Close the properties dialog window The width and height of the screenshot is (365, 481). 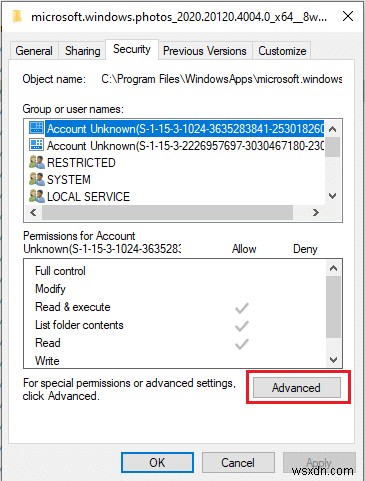point(348,16)
